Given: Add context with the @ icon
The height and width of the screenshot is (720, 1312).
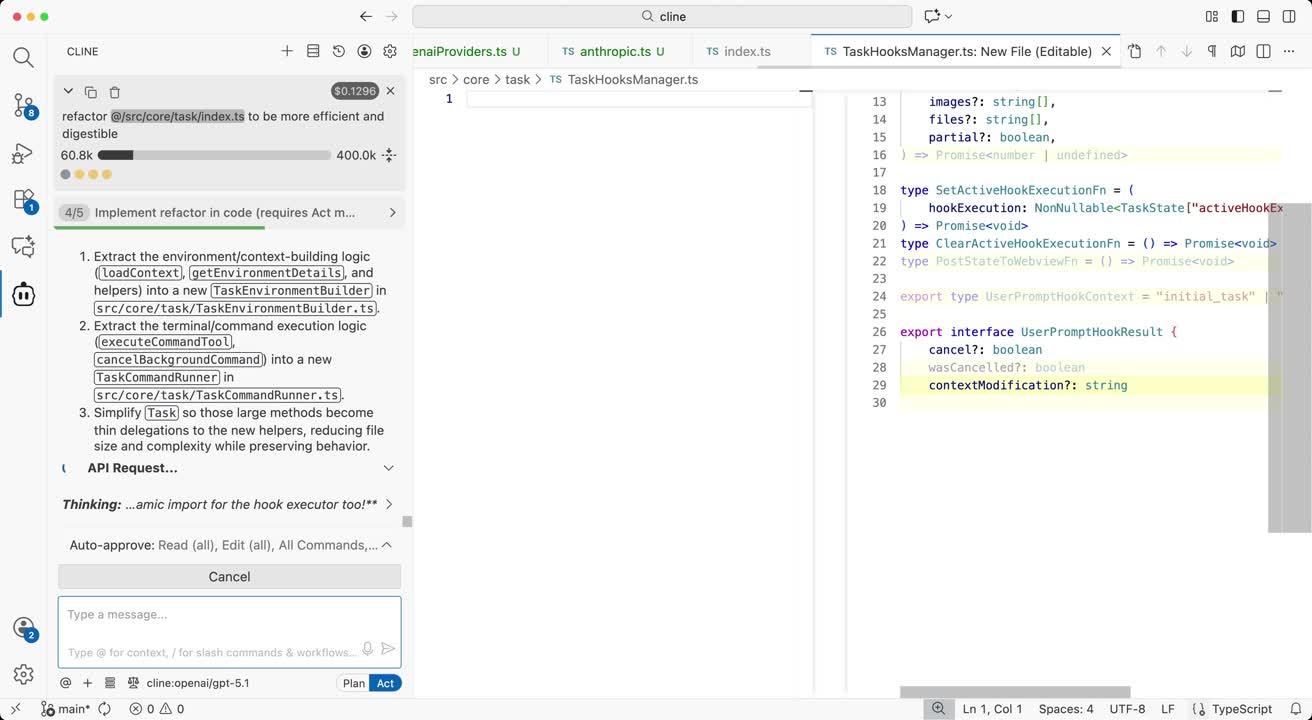Looking at the screenshot, I should coord(66,683).
